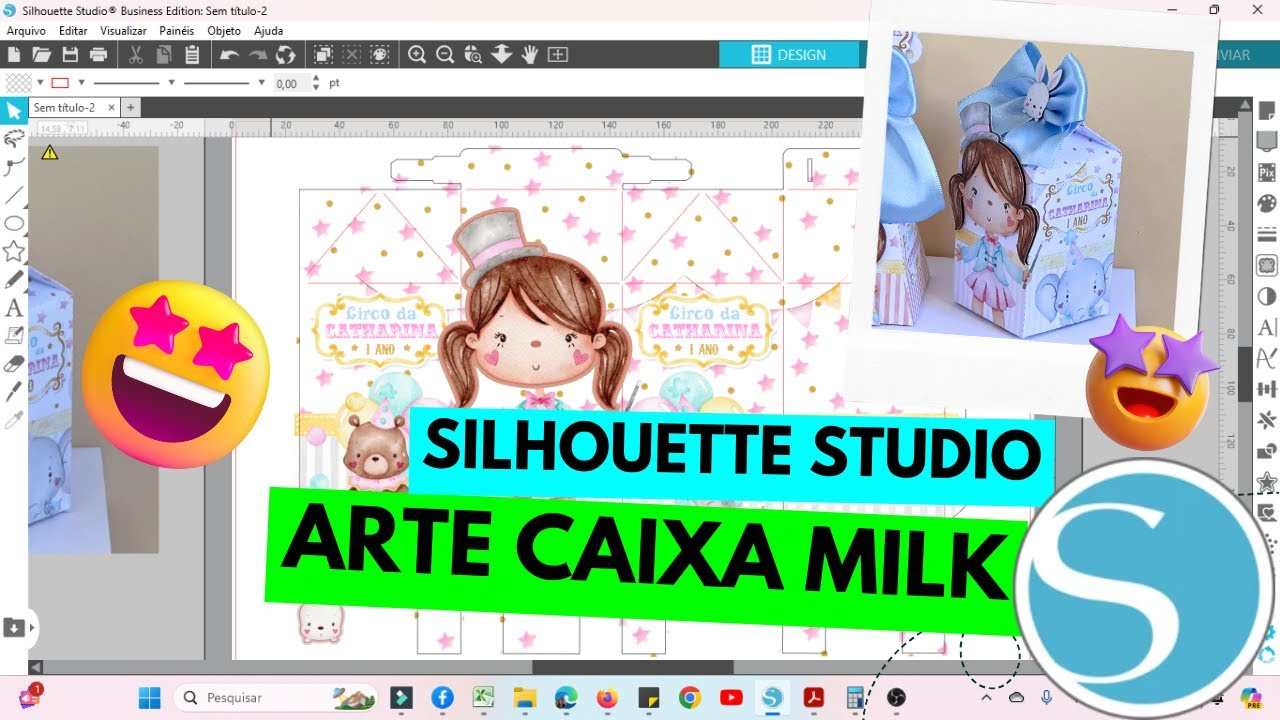Click the Pesquisar taskbar search box
Screen dimensions: 1280x720
[x=275, y=697]
